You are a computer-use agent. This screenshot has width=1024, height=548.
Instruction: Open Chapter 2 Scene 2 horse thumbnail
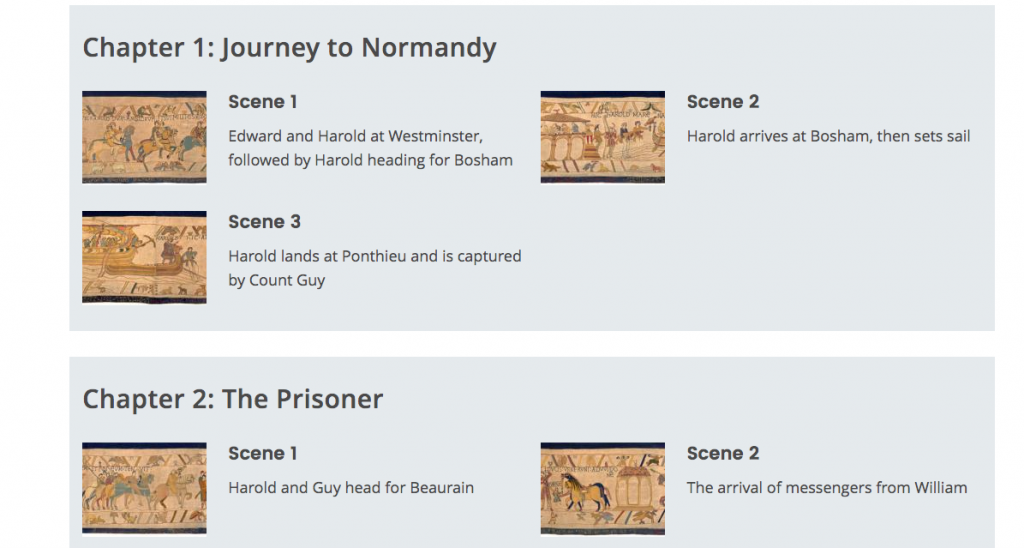coord(603,489)
